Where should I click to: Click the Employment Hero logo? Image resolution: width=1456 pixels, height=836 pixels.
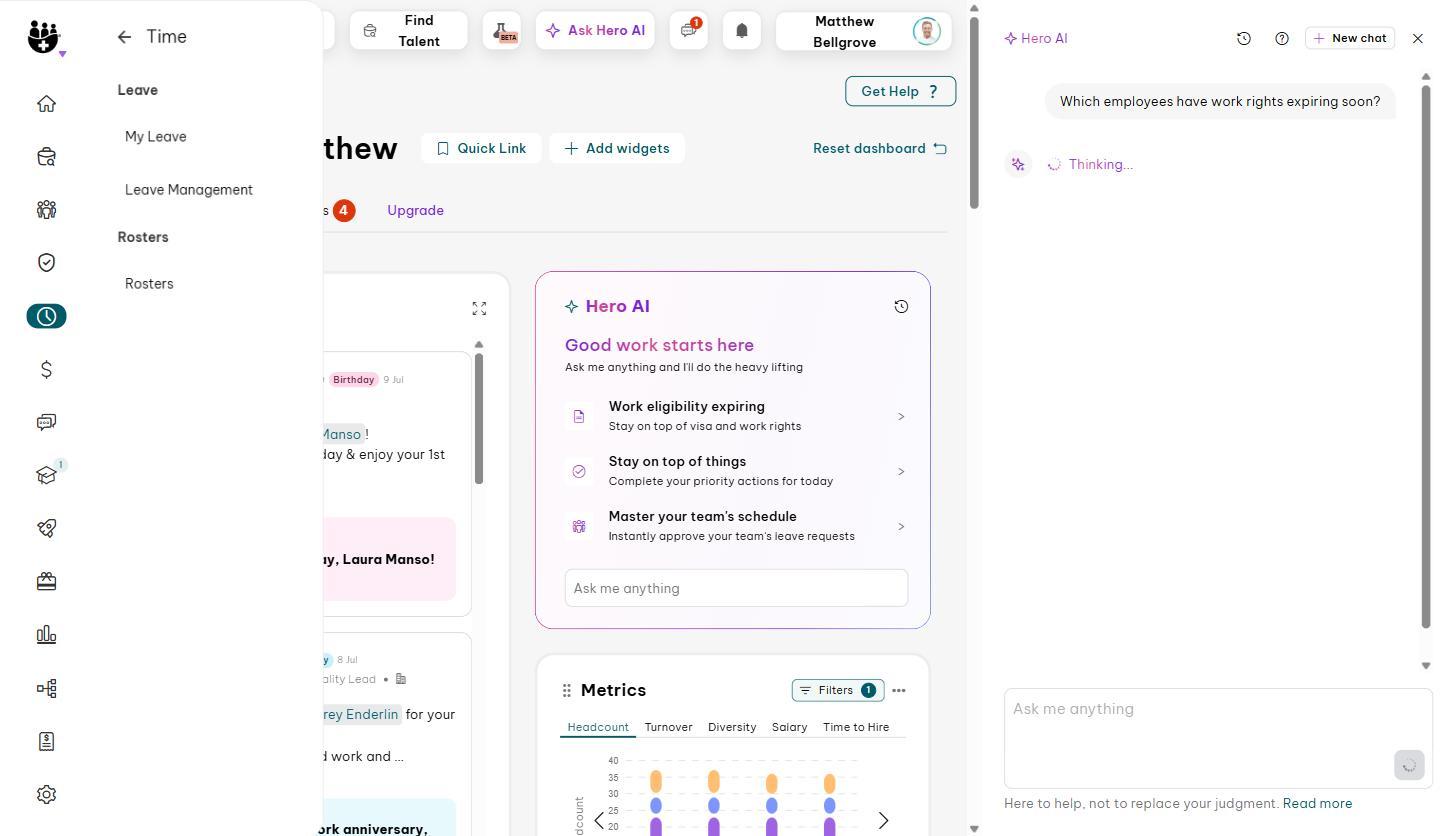click(44, 37)
